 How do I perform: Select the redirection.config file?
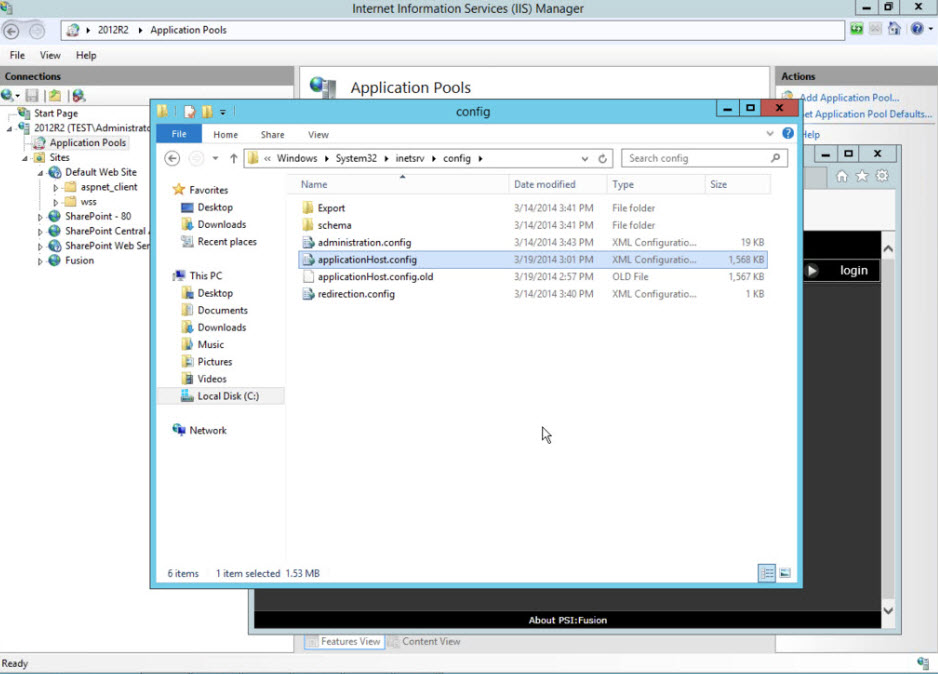pyautogui.click(x=532, y=294)
